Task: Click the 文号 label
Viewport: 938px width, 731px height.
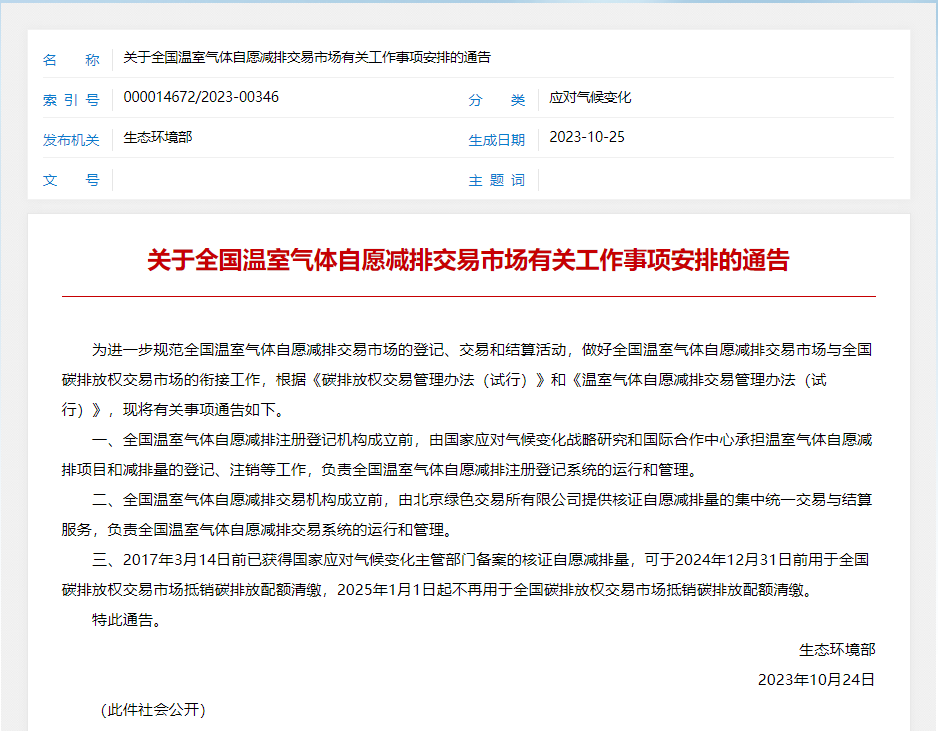Action: point(71,180)
